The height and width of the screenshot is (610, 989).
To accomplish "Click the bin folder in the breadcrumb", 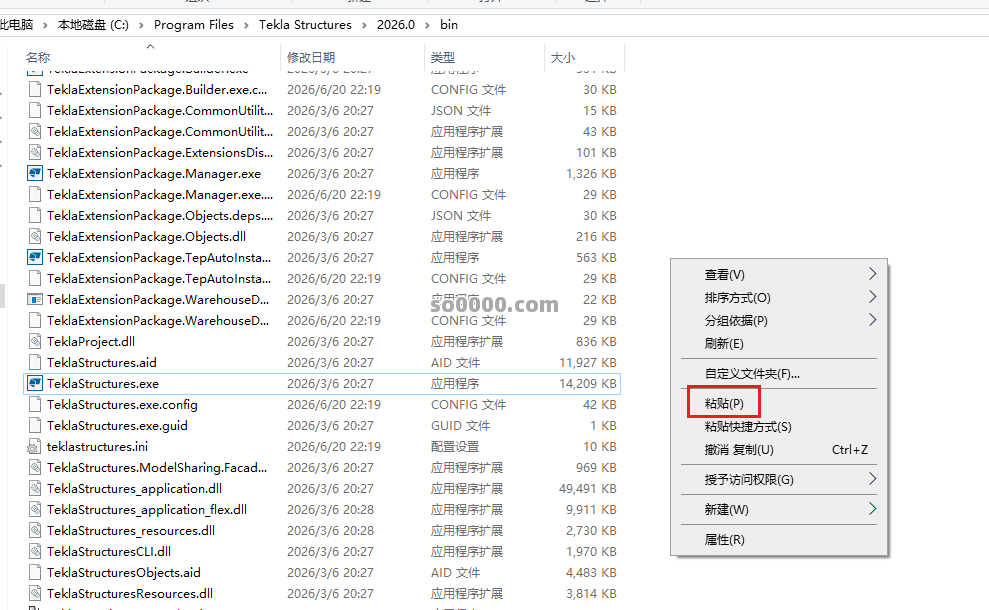I will pyautogui.click(x=449, y=25).
